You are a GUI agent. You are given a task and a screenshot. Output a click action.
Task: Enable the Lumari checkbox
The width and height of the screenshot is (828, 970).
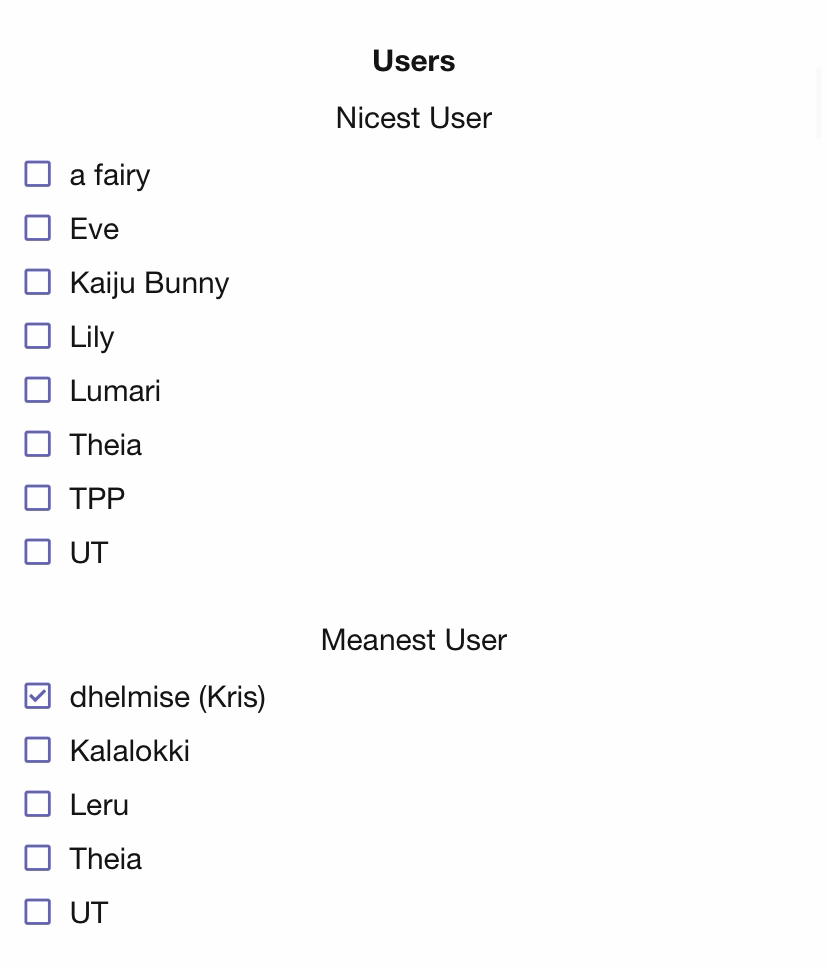[38, 390]
